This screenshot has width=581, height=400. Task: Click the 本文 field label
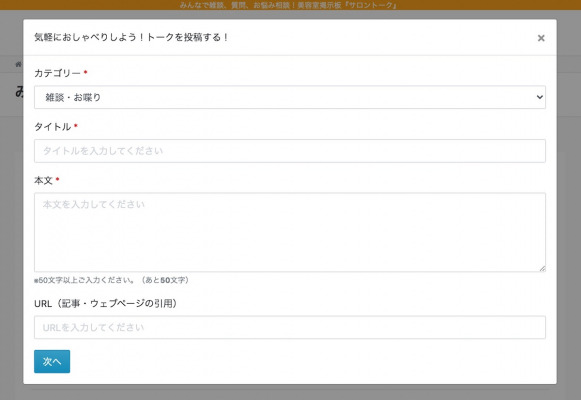[x=43, y=180]
